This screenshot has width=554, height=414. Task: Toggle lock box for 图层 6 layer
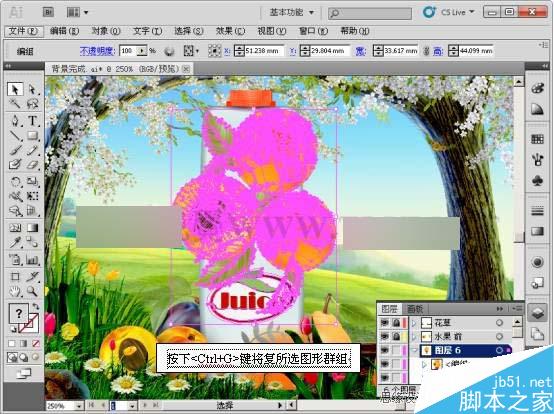(396, 350)
